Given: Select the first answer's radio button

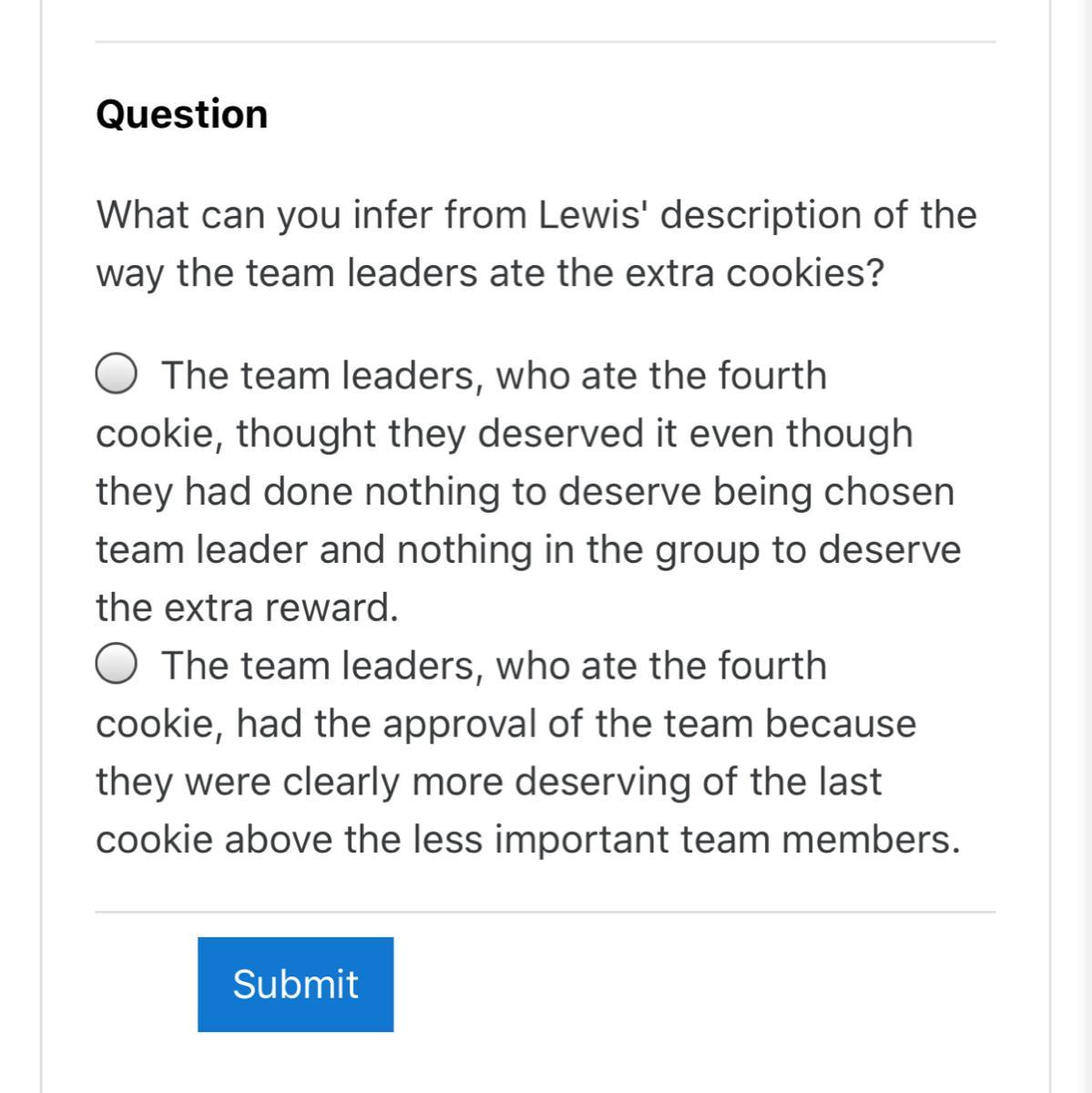Looking at the screenshot, I should point(117,374).
